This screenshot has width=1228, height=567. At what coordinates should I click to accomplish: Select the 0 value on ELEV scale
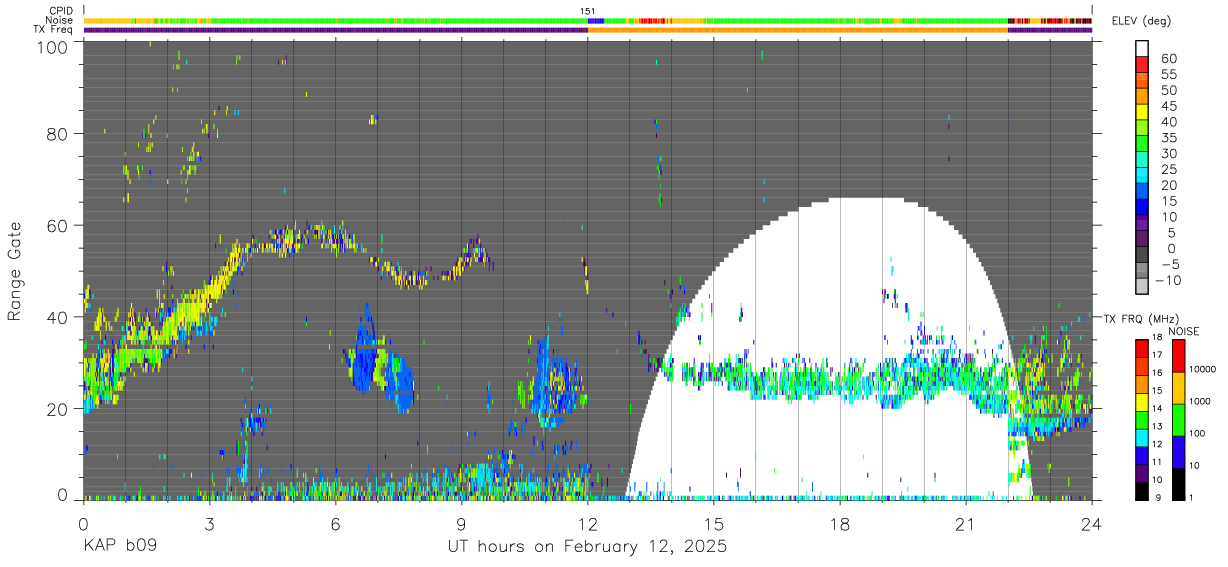pyautogui.click(x=1171, y=248)
